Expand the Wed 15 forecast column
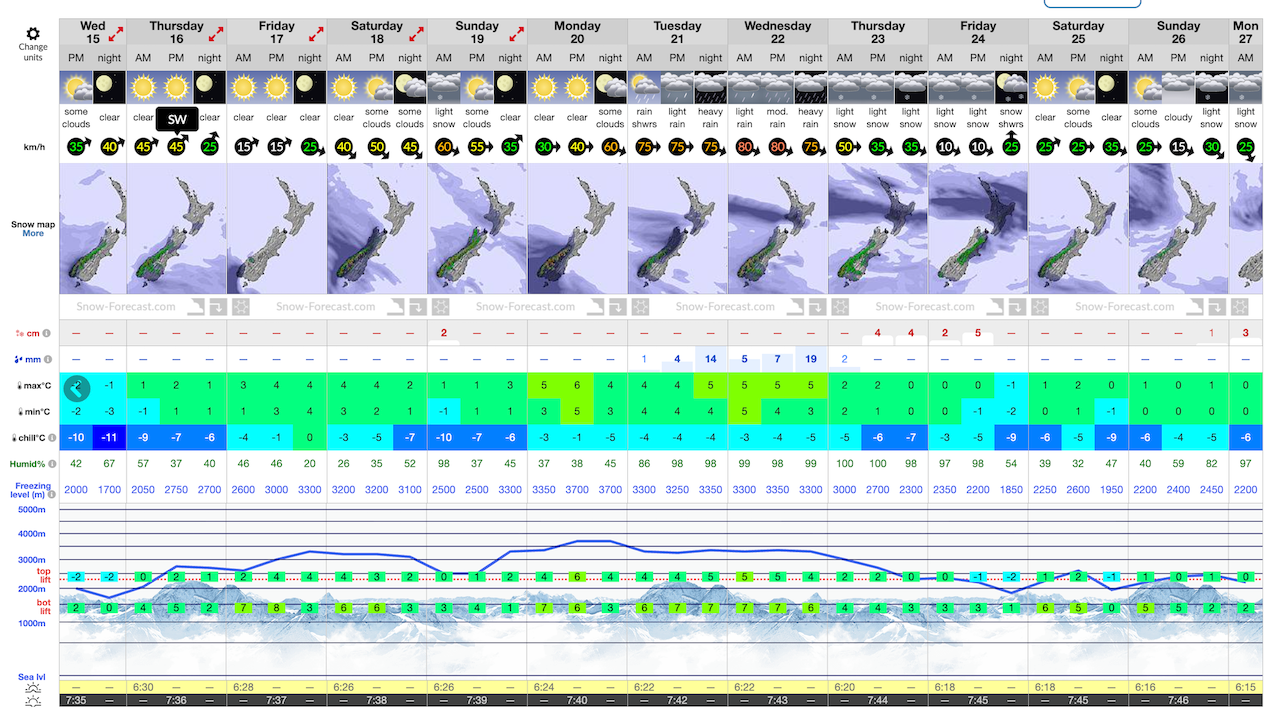1280x728 pixels. point(116,34)
